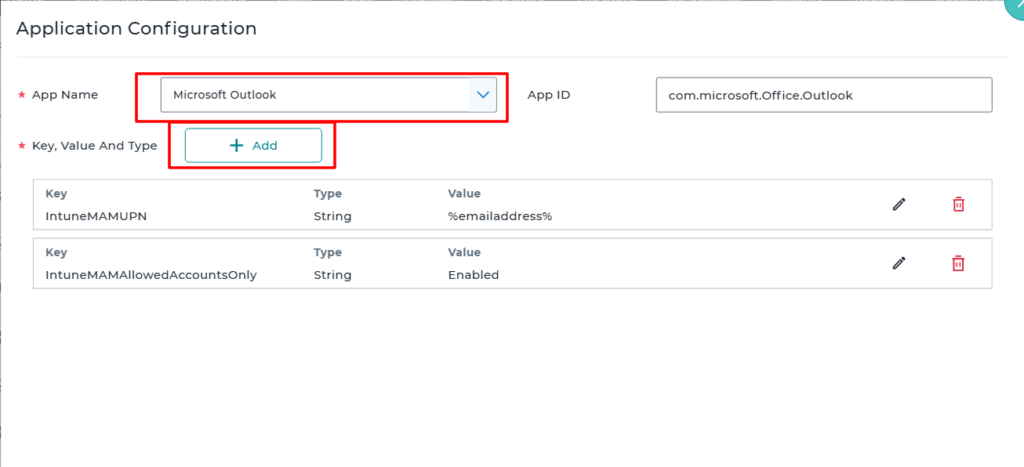Delete the IntuneMAMUPN key entry

(958, 204)
